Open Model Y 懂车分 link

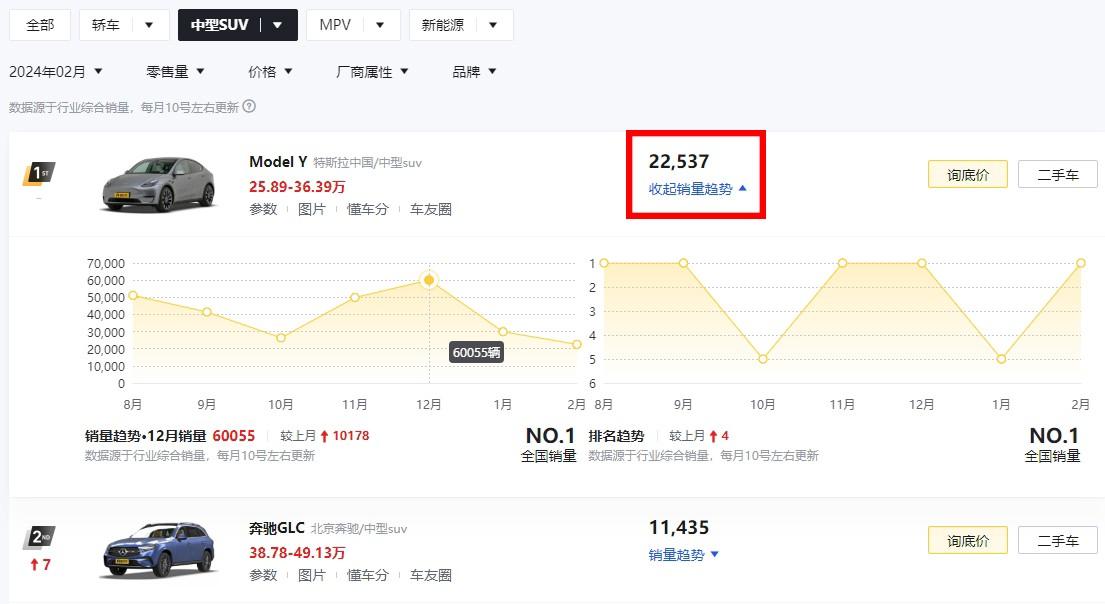pos(367,209)
